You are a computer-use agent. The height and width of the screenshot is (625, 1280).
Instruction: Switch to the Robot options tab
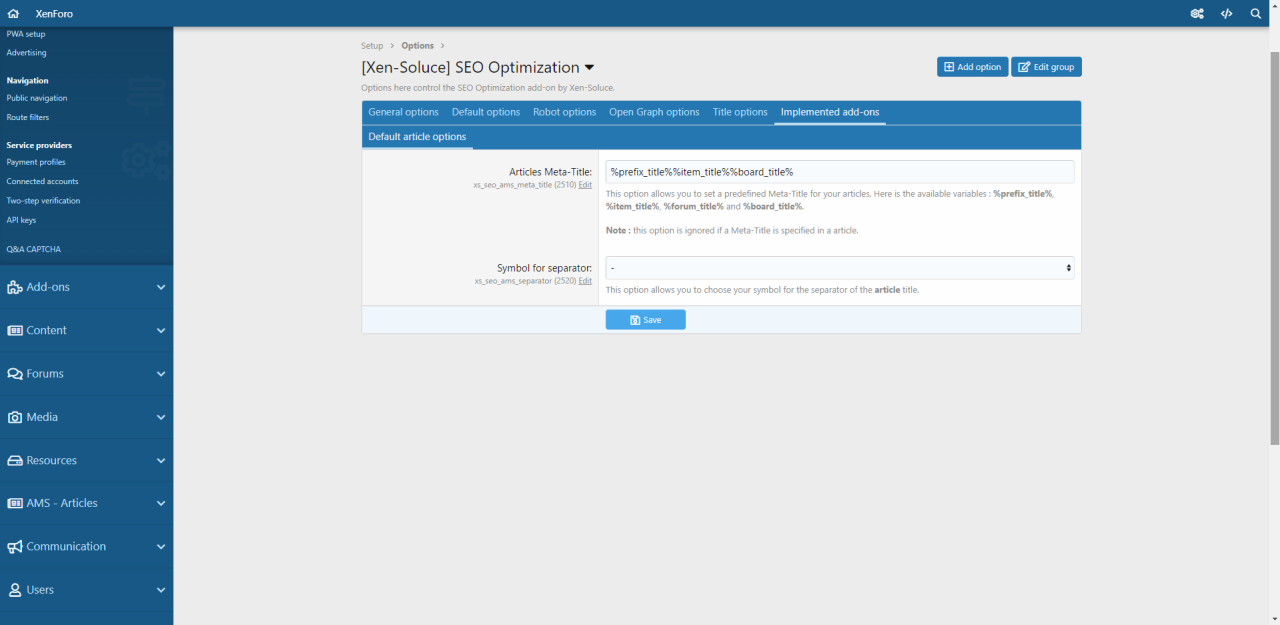coord(564,112)
